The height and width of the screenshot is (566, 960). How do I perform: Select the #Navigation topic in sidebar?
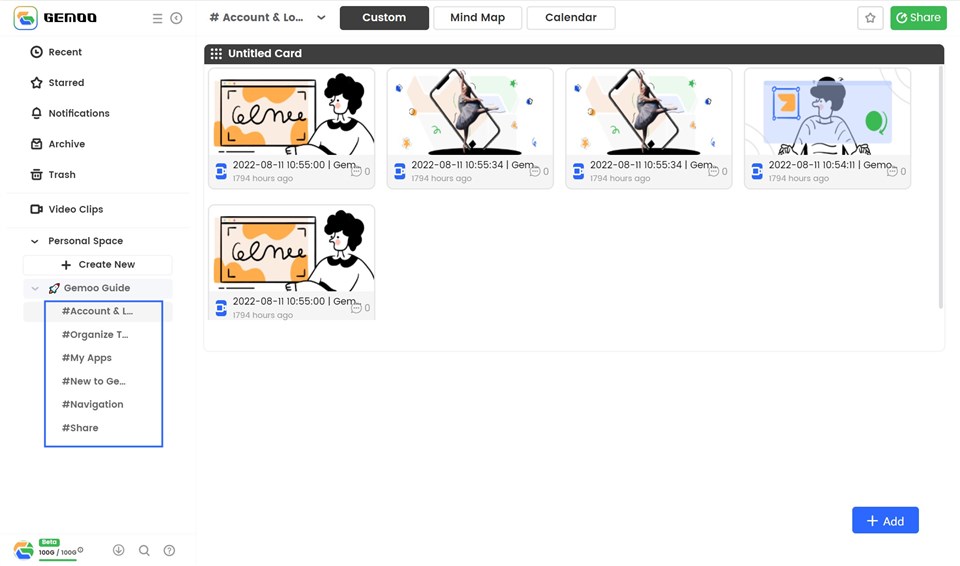(92, 404)
